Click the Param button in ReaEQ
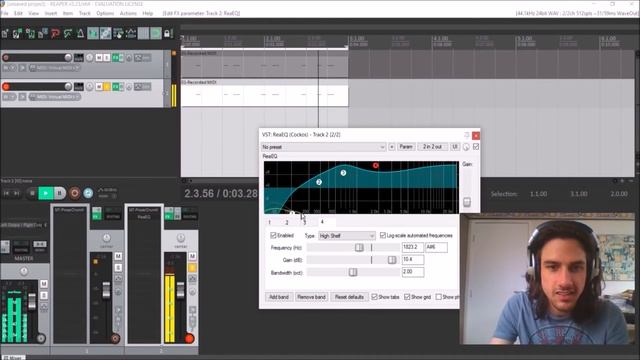The image size is (640, 360). pyautogui.click(x=406, y=147)
